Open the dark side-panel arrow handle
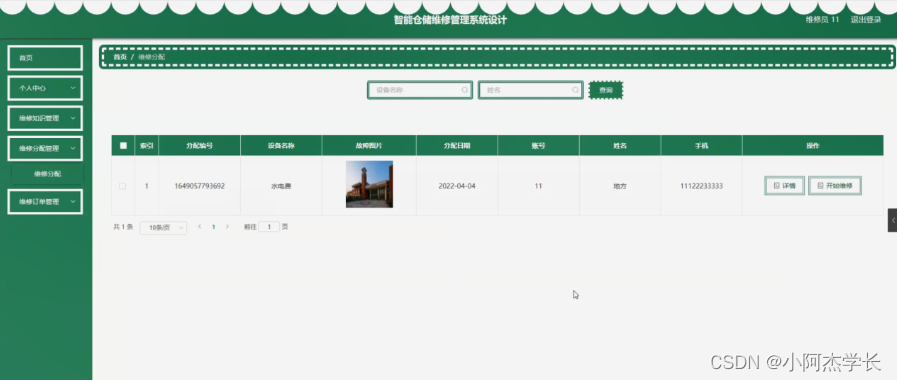Viewport: 897px width, 381px height. click(x=892, y=220)
